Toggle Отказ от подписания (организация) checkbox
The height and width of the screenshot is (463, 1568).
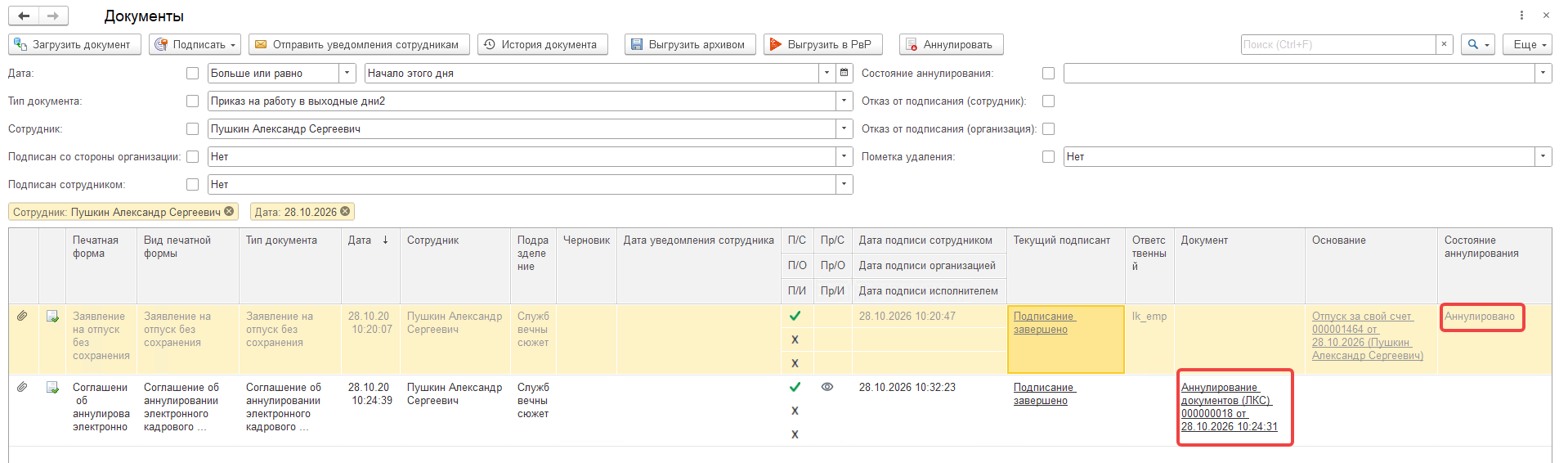(x=1048, y=128)
